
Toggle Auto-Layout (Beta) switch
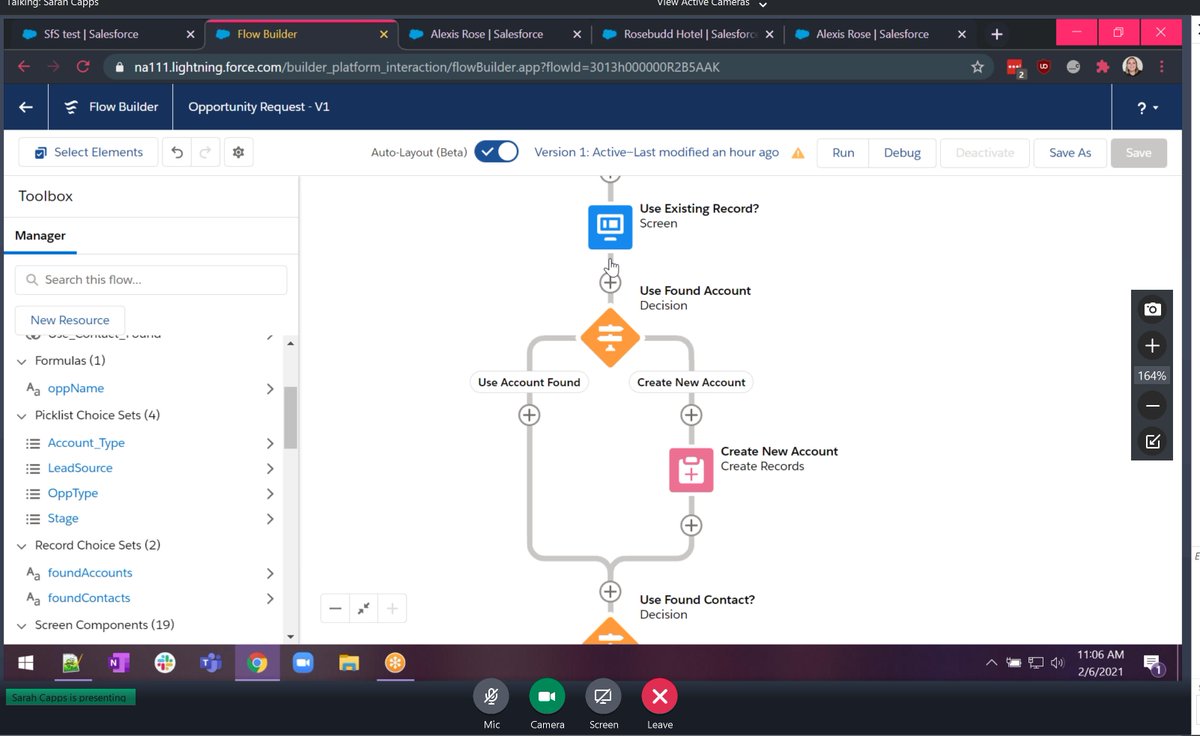point(496,152)
